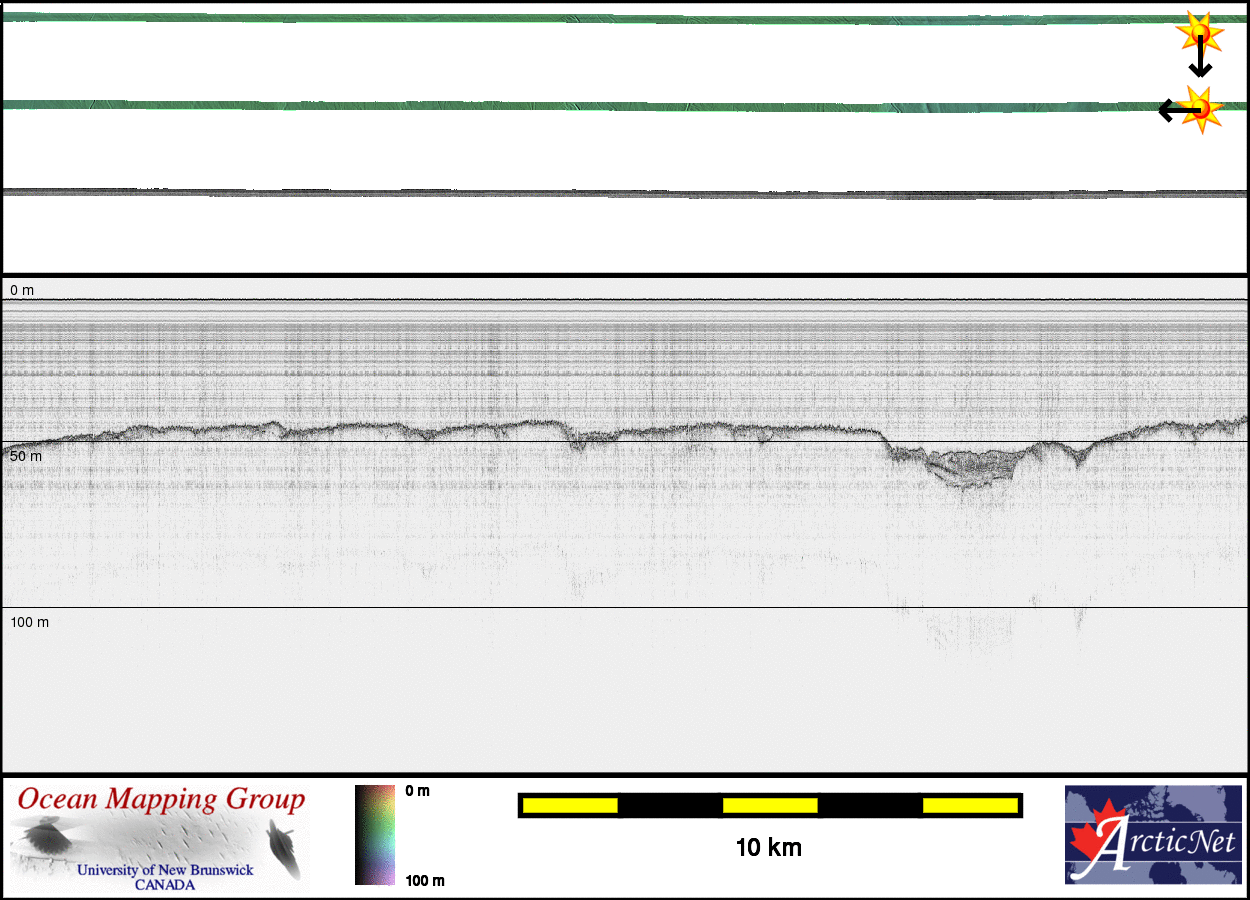Click the 100 m color legend label

click(x=425, y=880)
